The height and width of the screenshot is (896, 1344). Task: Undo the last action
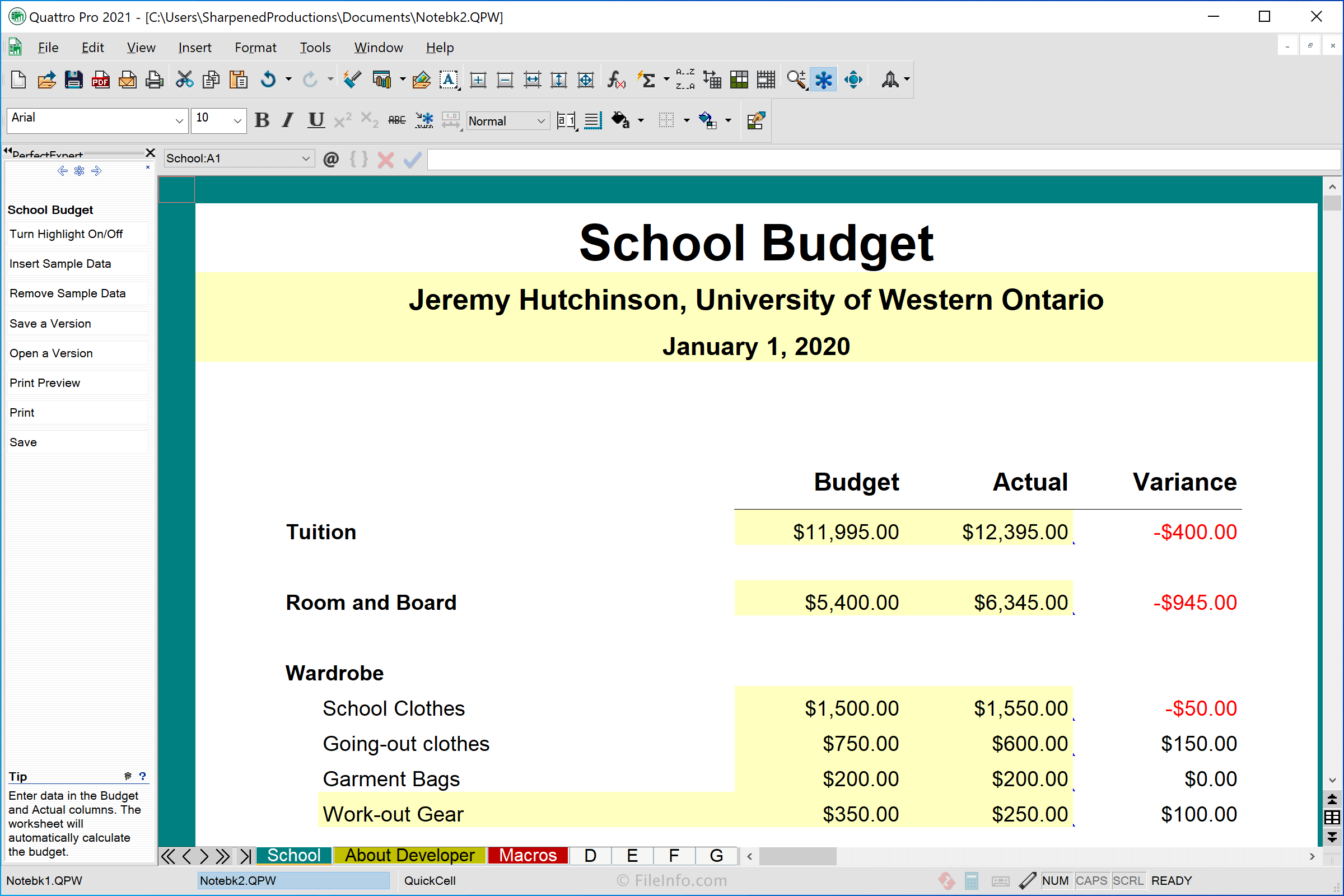click(x=268, y=80)
